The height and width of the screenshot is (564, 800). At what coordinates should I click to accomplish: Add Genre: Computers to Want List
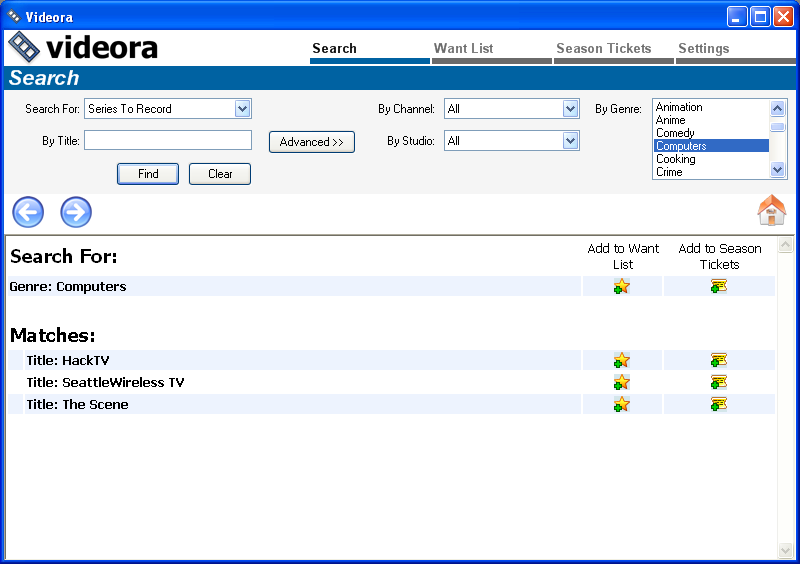621,286
